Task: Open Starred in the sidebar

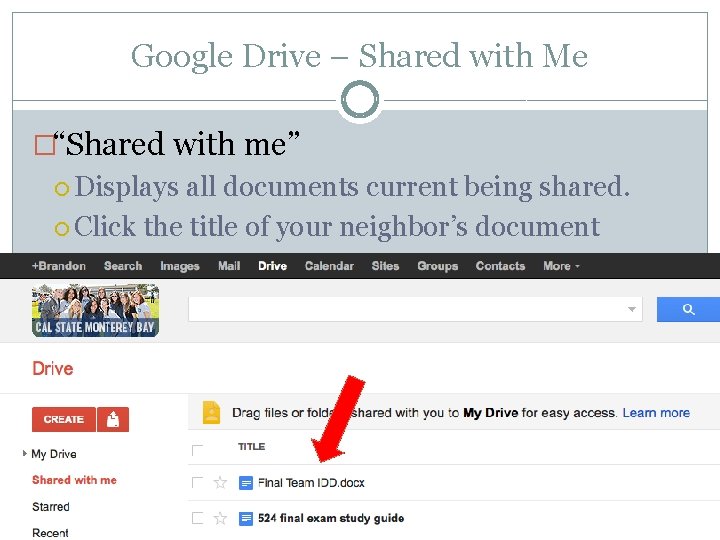Action: pos(51,507)
